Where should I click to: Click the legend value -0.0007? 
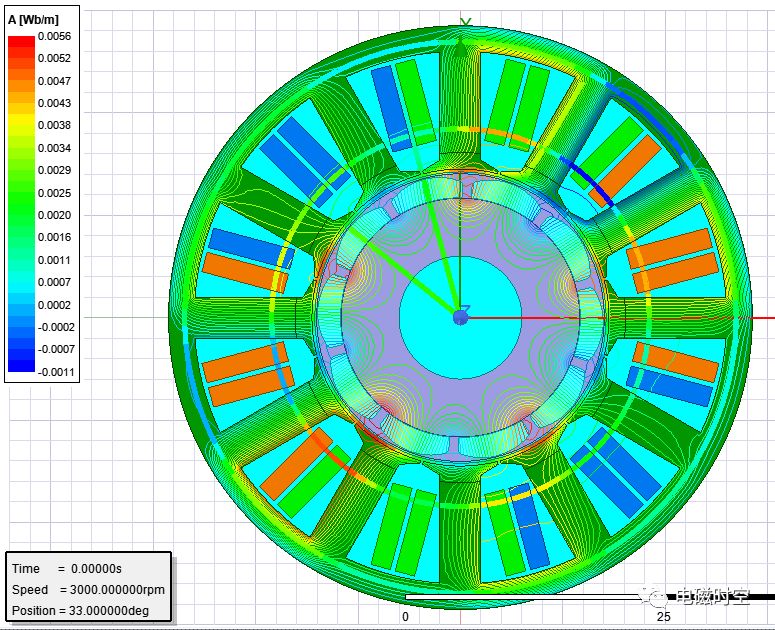[56, 349]
